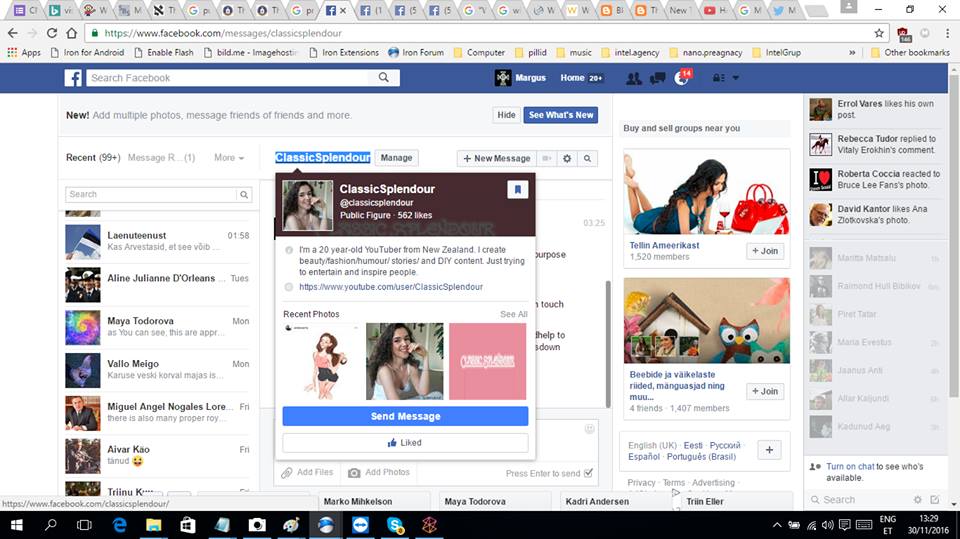Add a language with the plus button
Viewport: 960px width, 539px height.
769,450
